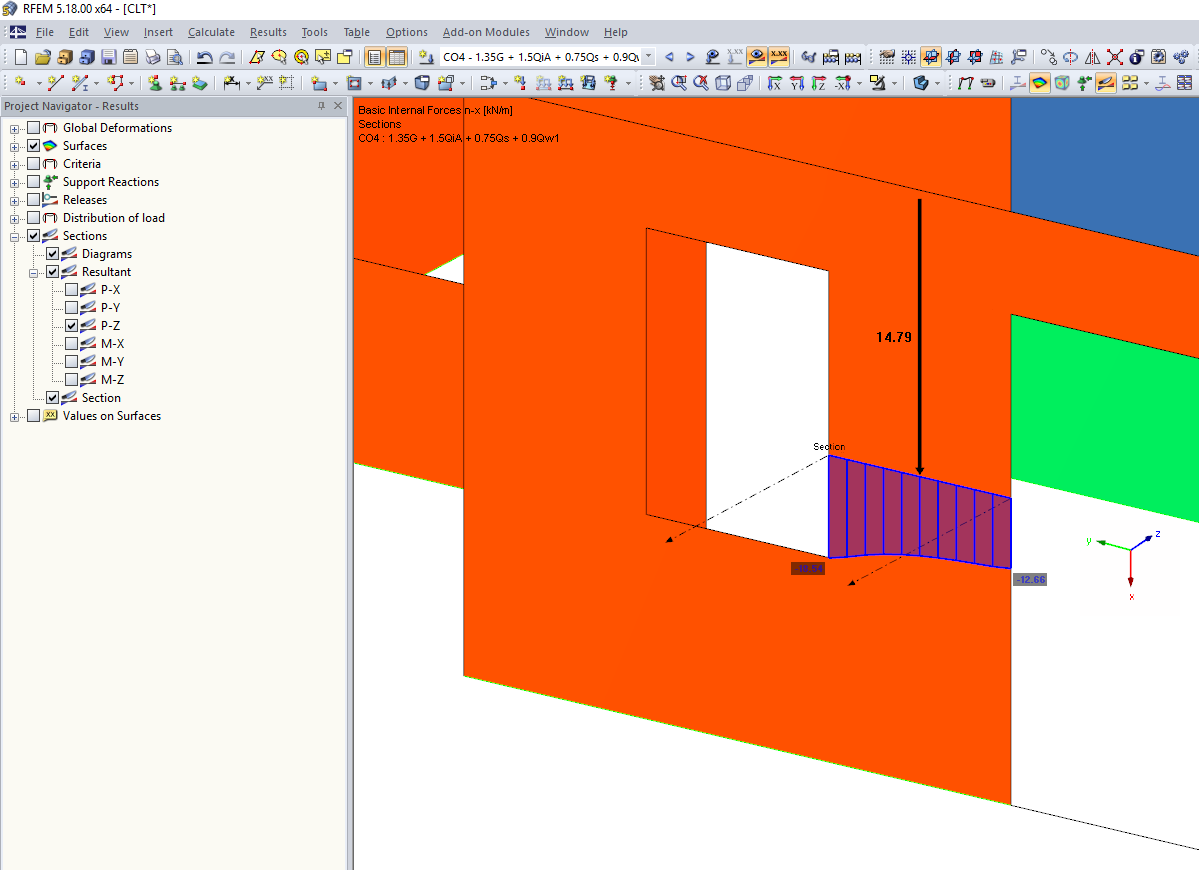Expand the Global Deformations tree node

pyautogui.click(x=15, y=128)
